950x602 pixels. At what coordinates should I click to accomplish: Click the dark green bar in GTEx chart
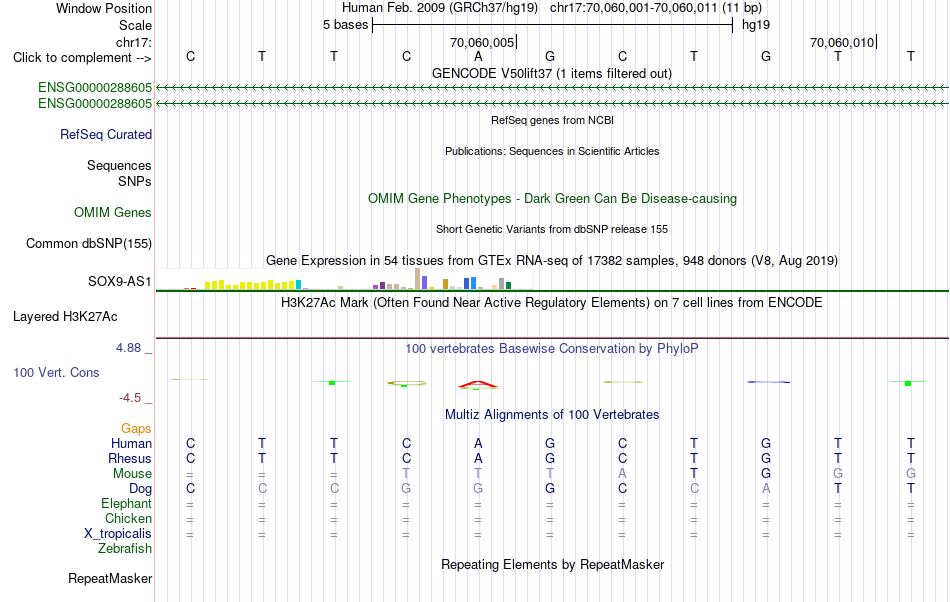tap(508, 285)
